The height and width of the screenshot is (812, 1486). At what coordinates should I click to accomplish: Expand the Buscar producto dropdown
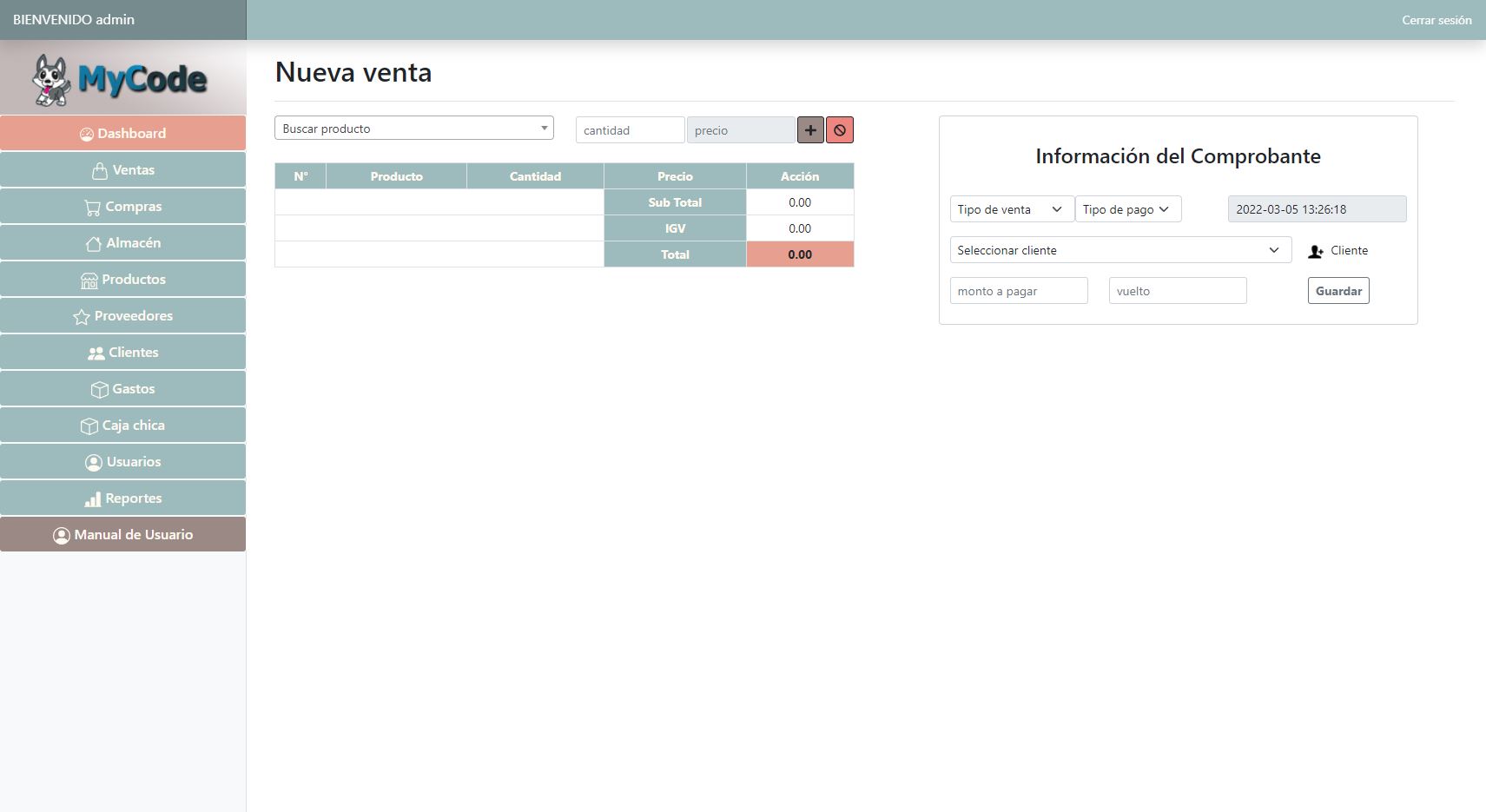(x=413, y=129)
